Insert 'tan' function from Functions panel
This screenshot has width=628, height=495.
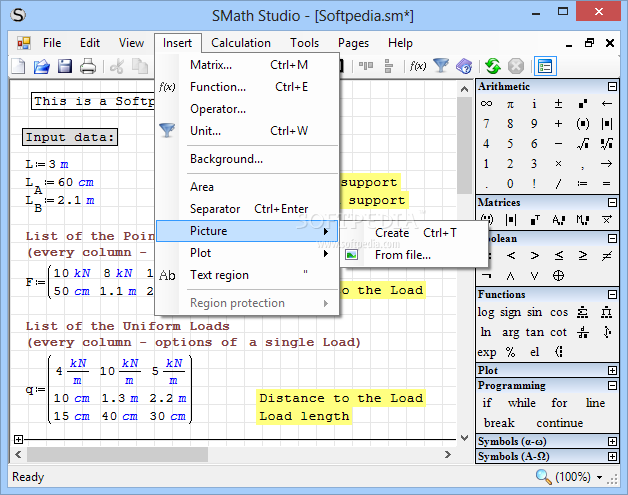[x=535, y=332]
